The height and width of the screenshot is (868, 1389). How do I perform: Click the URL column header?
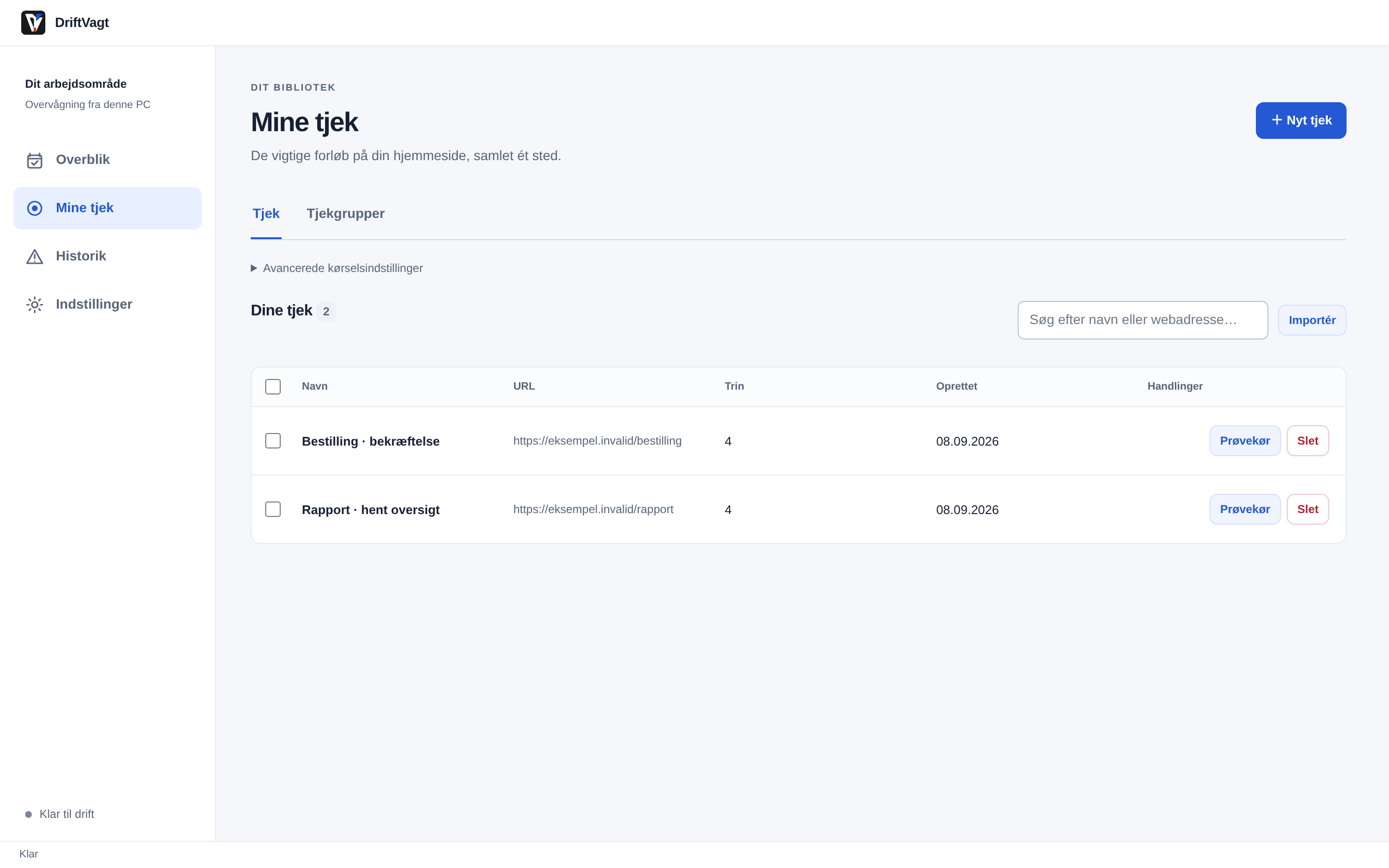[x=523, y=386]
